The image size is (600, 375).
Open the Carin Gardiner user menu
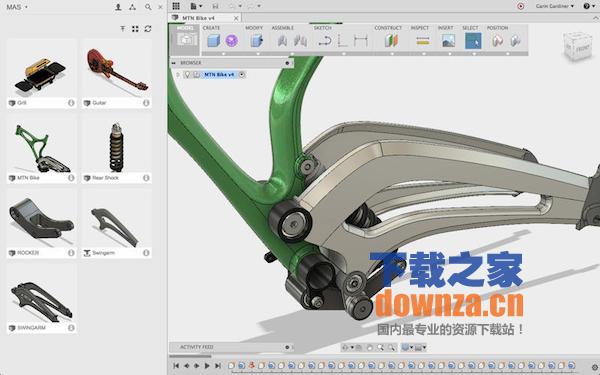555,6
